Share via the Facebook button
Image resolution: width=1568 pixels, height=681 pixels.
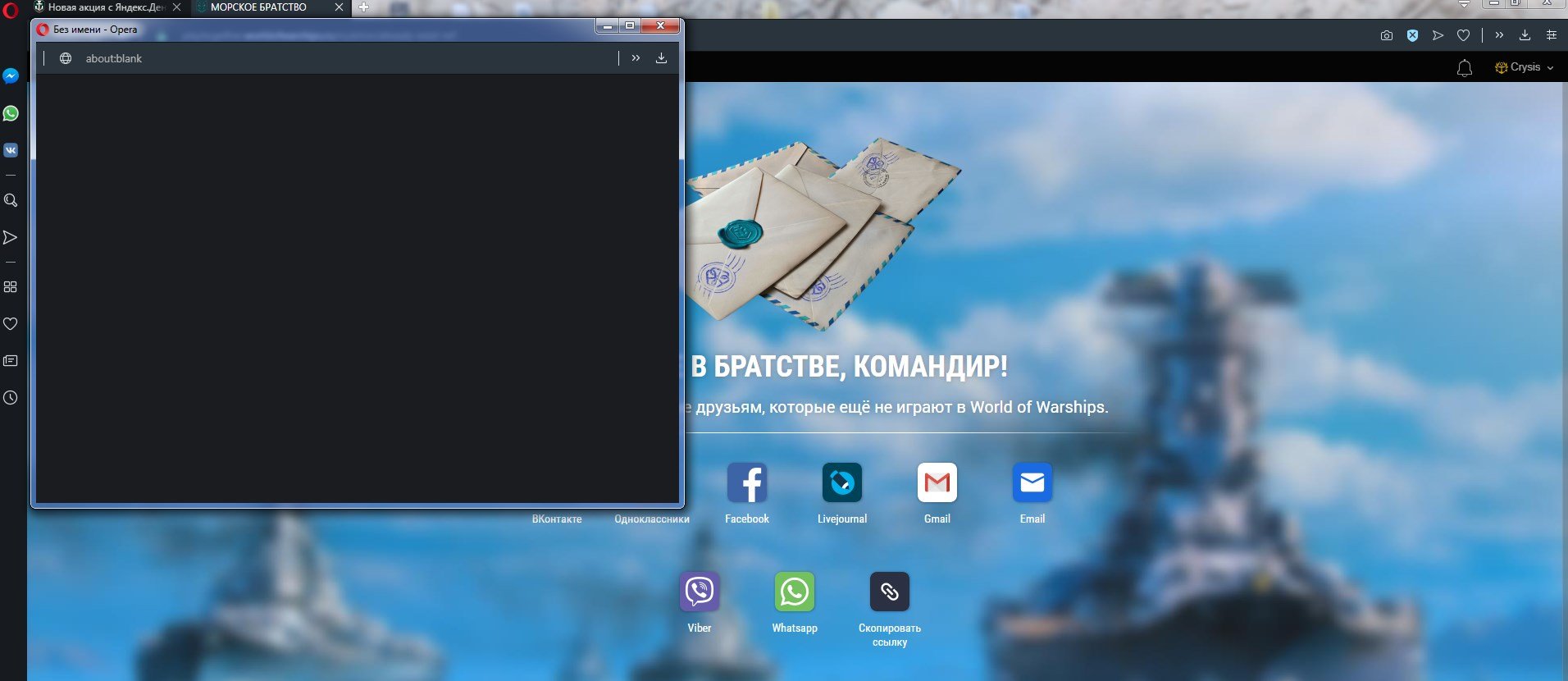[x=746, y=483]
